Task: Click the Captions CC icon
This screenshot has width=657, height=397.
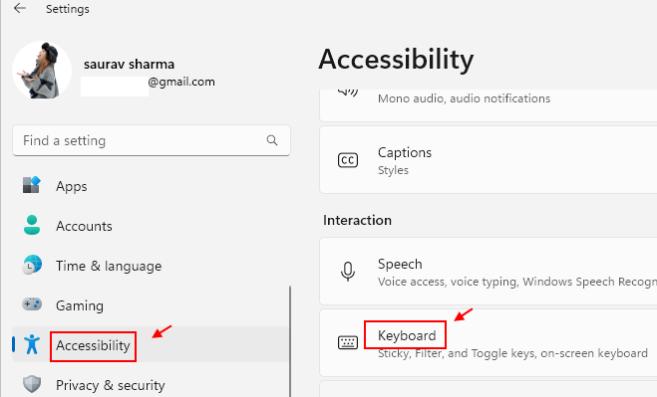Action: coord(348,160)
